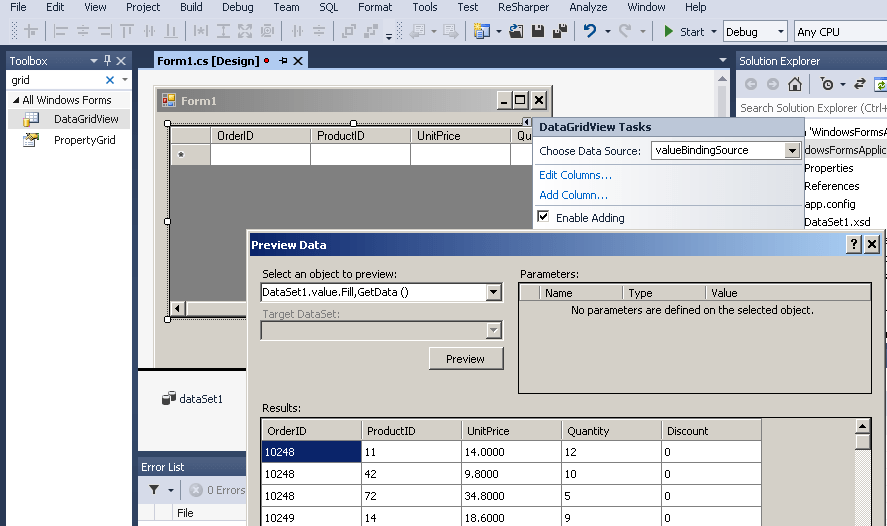Open the Toolbox window options dropdown arrow
Image resolution: width=887 pixels, height=526 pixels.
click(x=94, y=61)
